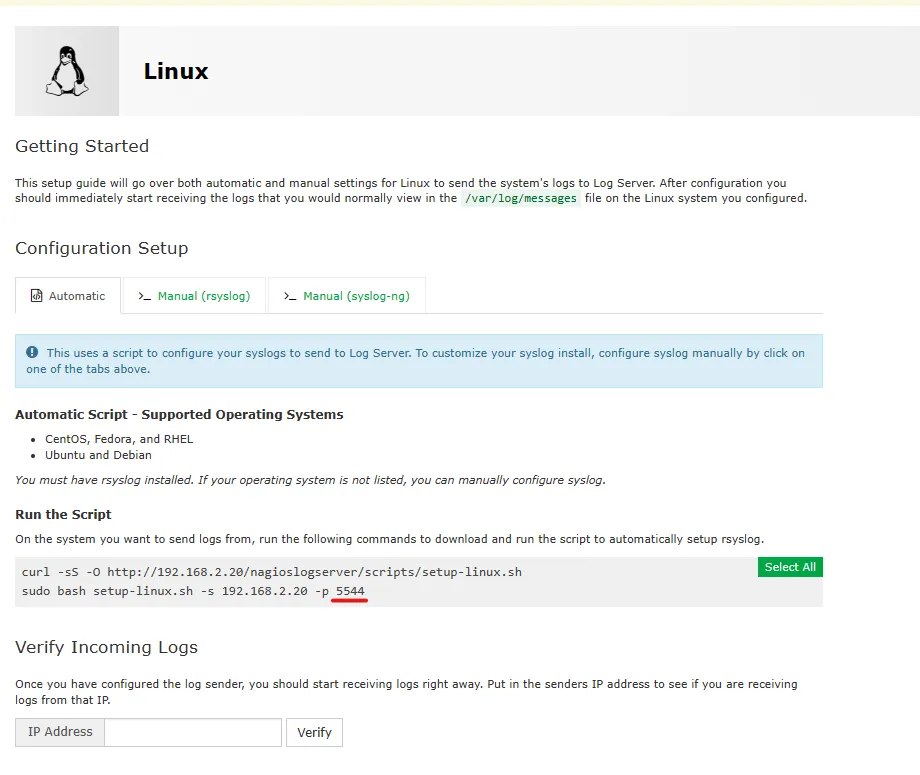Click the Automatic Script - Supported Operating Systems heading
The image size is (920, 775).
[x=179, y=414]
